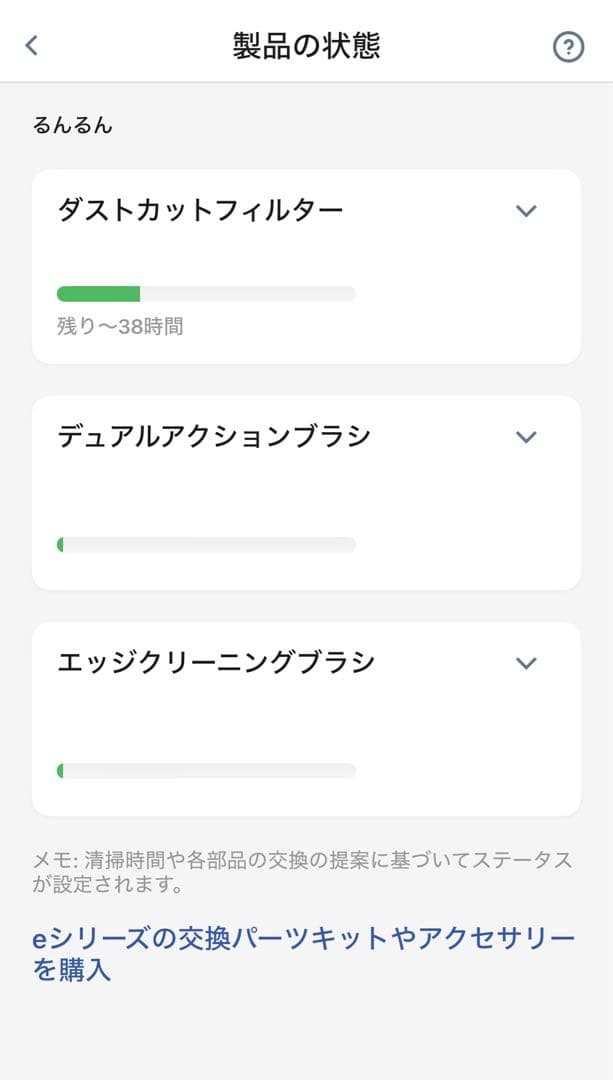The width and height of the screenshot is (613, 1080).
Task: Tap the デュアルアクションブラシ heading
Action: [214, 437]
